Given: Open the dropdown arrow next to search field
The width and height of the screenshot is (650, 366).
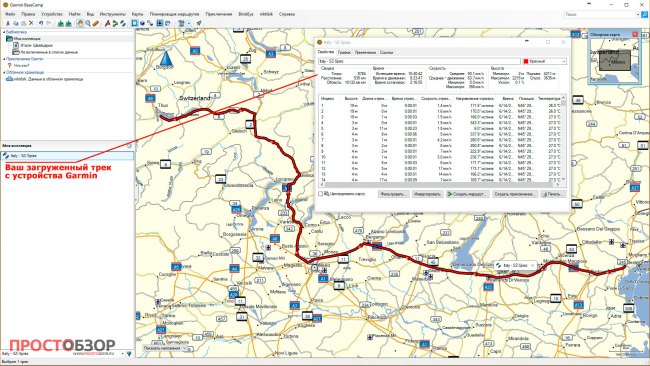Looking at the screenshot, I should (638, 14).
